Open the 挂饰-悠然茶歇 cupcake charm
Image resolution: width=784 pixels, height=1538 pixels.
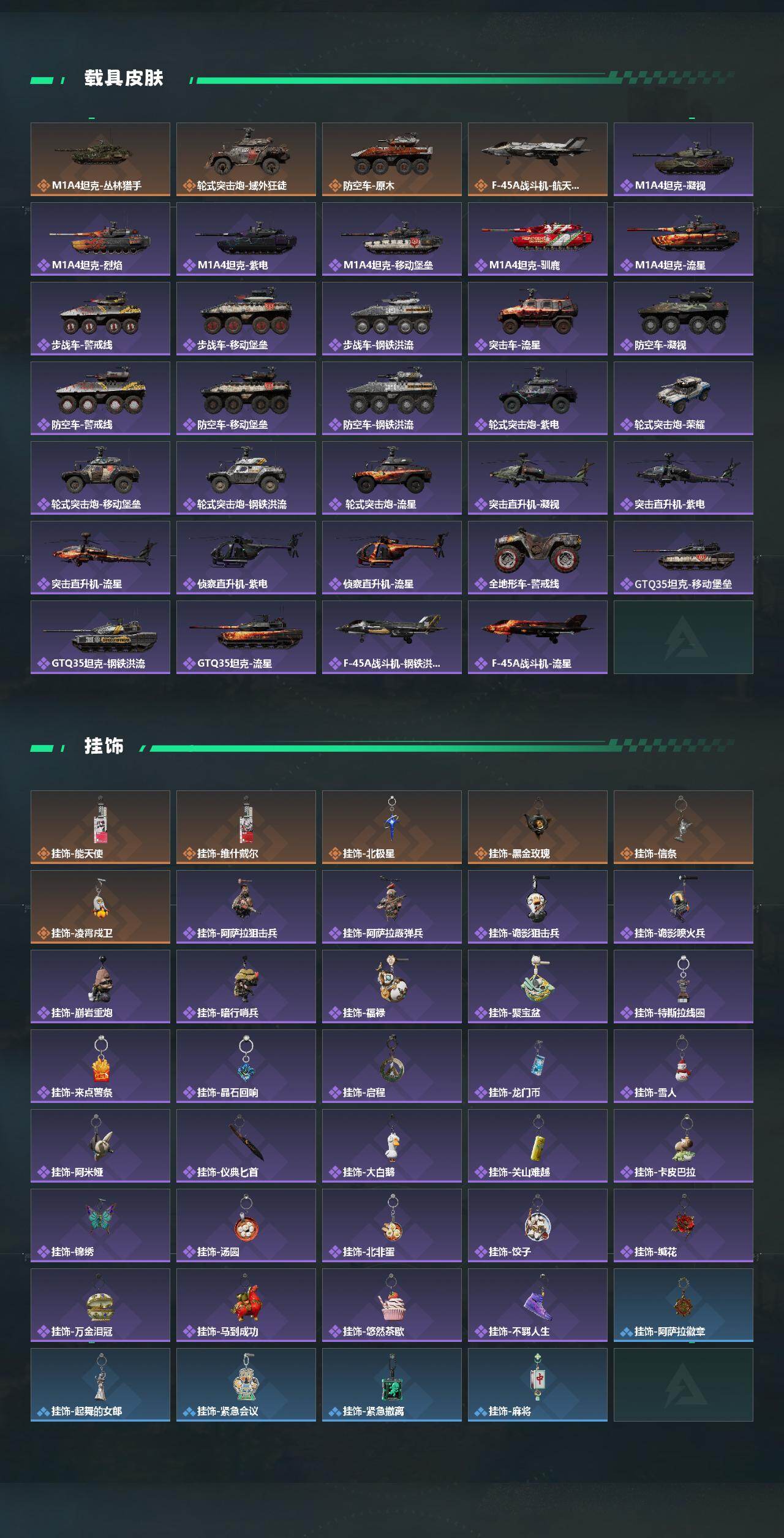click(392, 1305)
